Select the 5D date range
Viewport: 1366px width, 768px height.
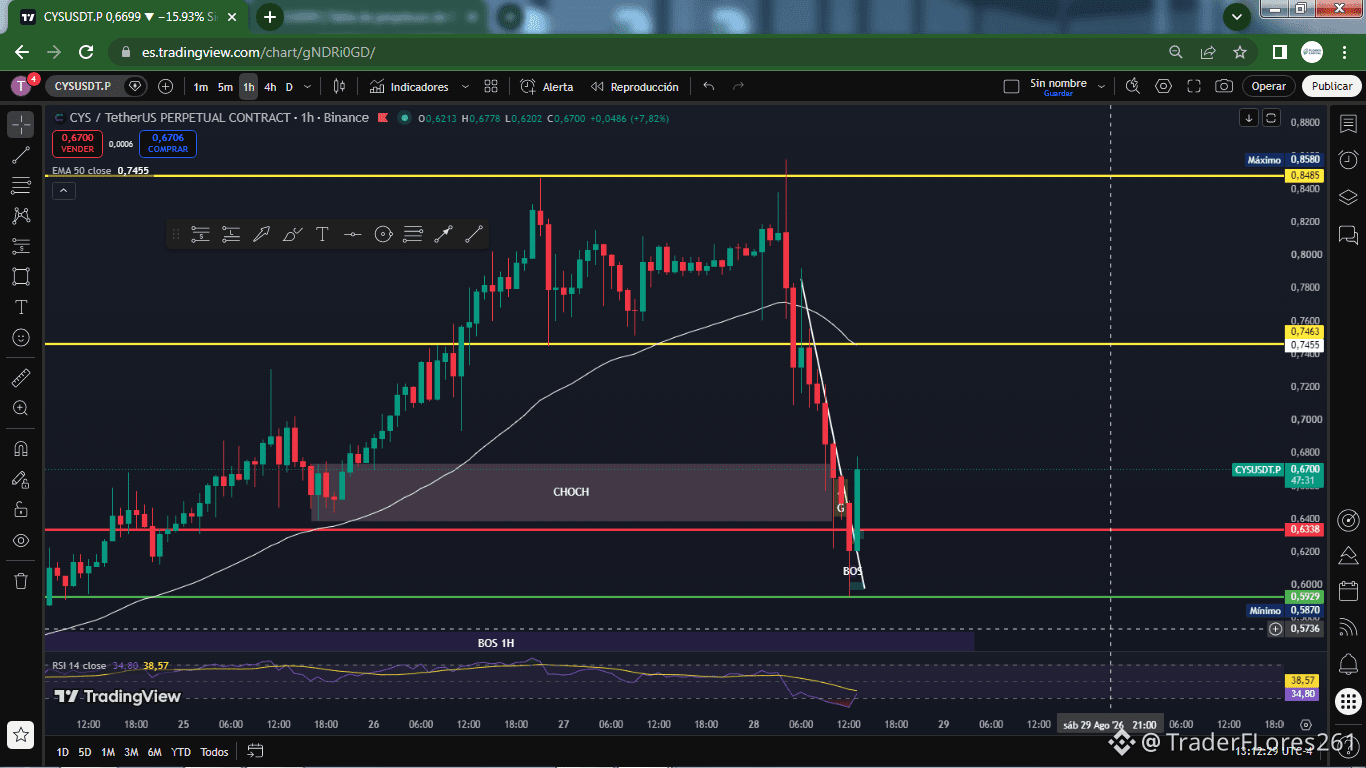(x=85, y=752)
